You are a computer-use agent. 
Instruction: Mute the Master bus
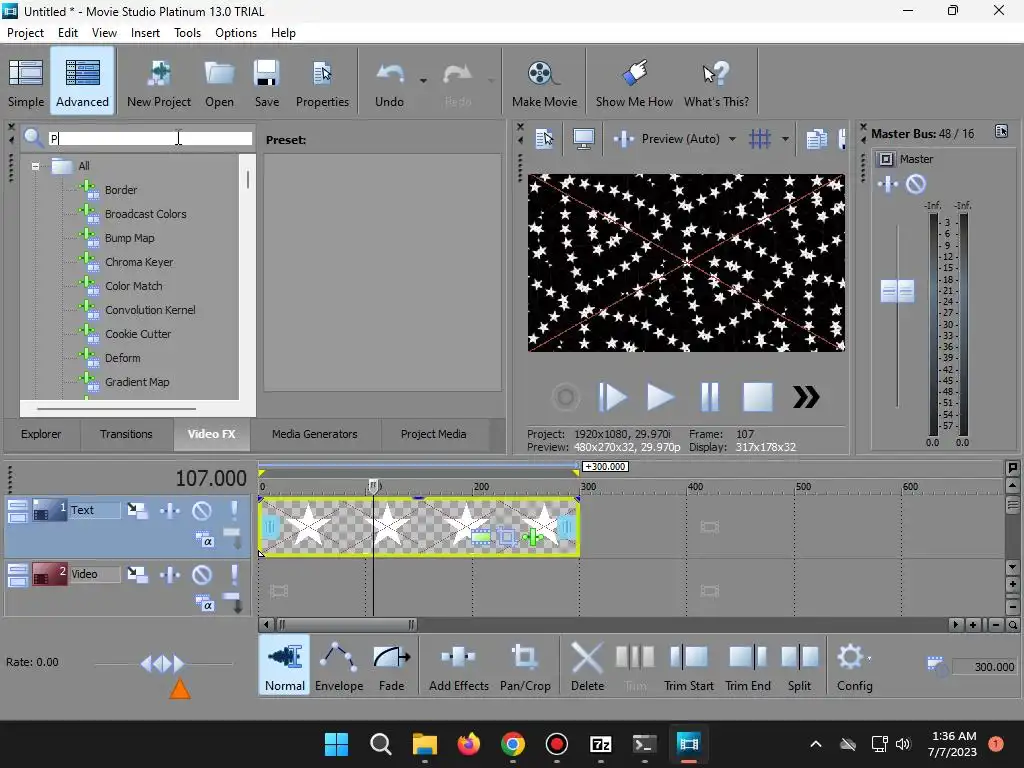coord(916,184)
